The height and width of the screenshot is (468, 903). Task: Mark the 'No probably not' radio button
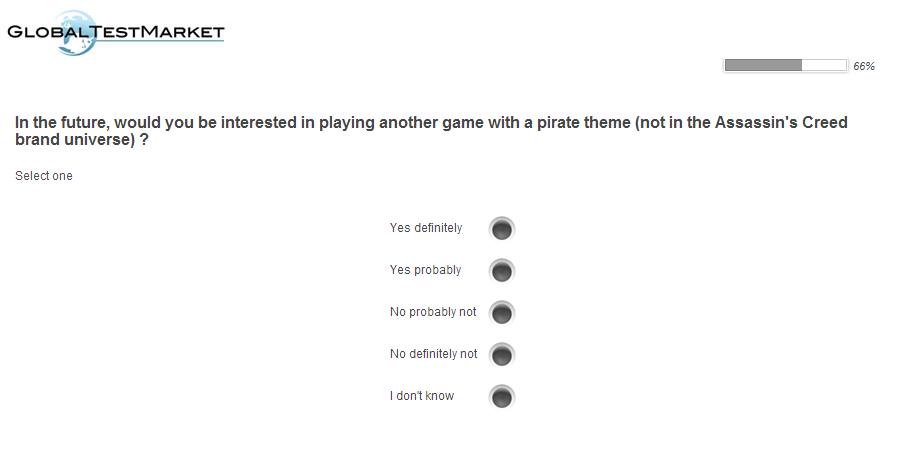pos(502,313)
